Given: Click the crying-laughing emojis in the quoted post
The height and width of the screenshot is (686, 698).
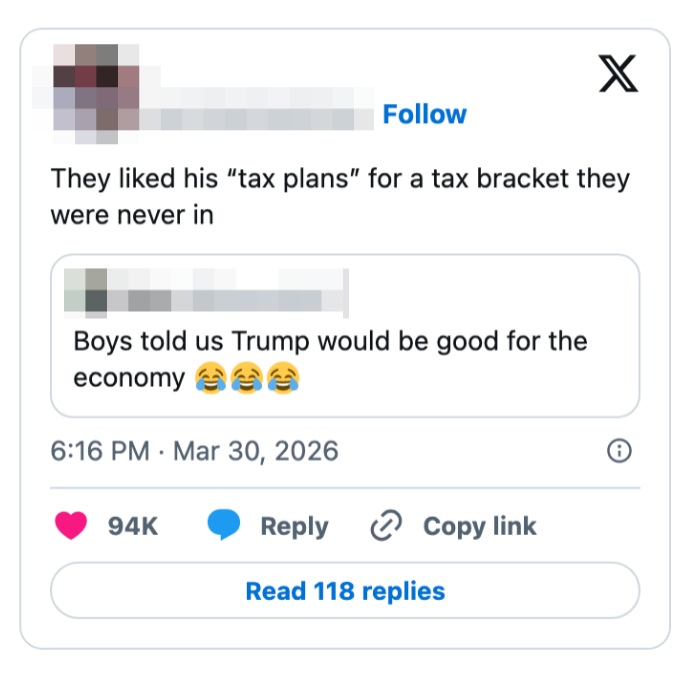Looking at the screenshot, I should (x=247, y=379).
